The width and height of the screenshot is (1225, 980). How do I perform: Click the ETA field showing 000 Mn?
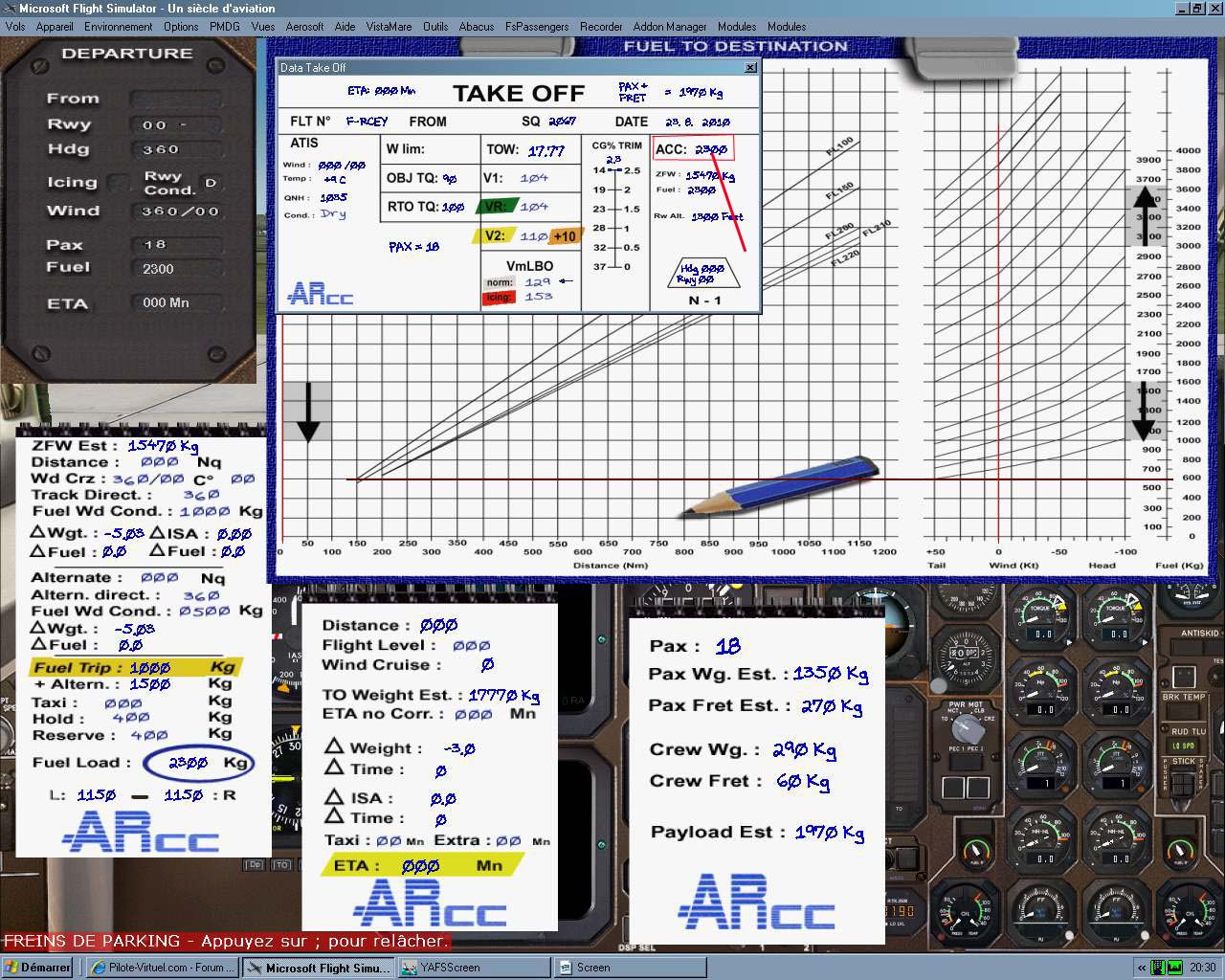(x=176, y=302)
